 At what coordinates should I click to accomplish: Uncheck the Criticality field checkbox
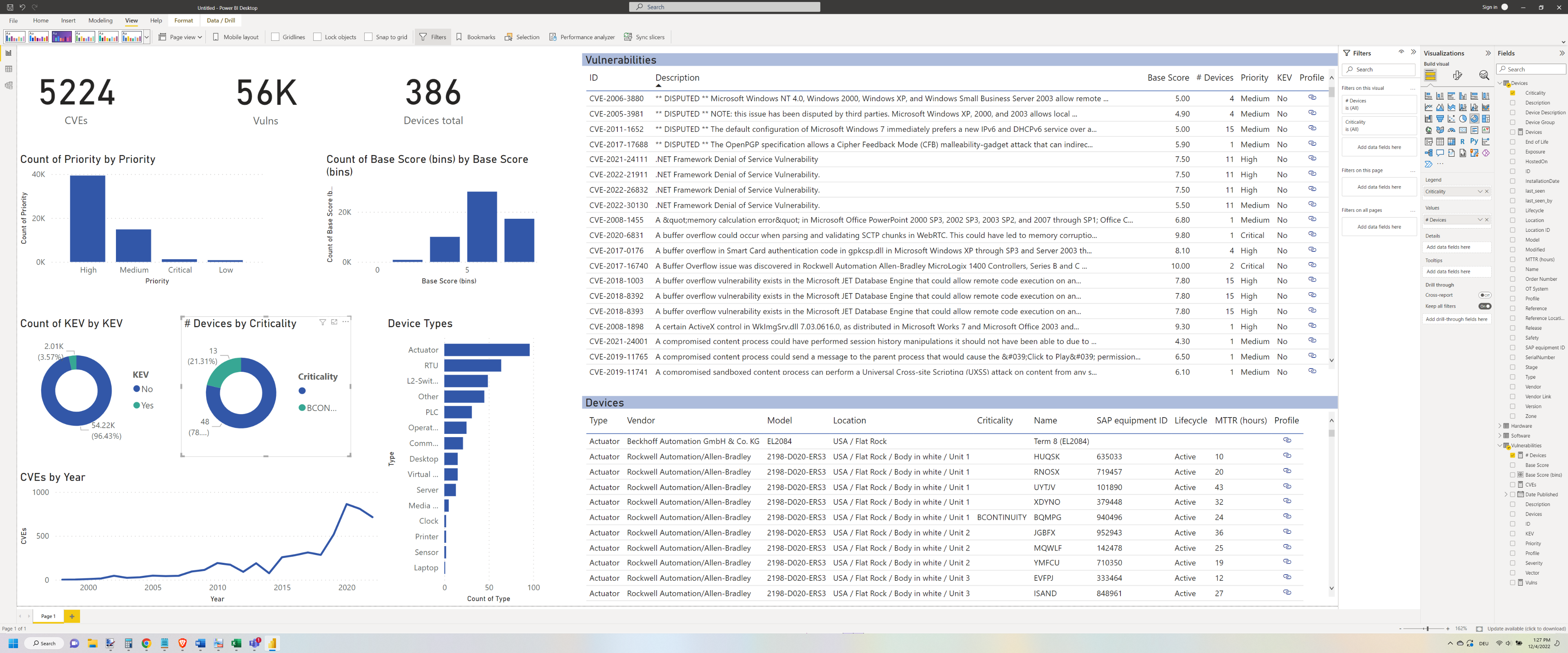1512,93
